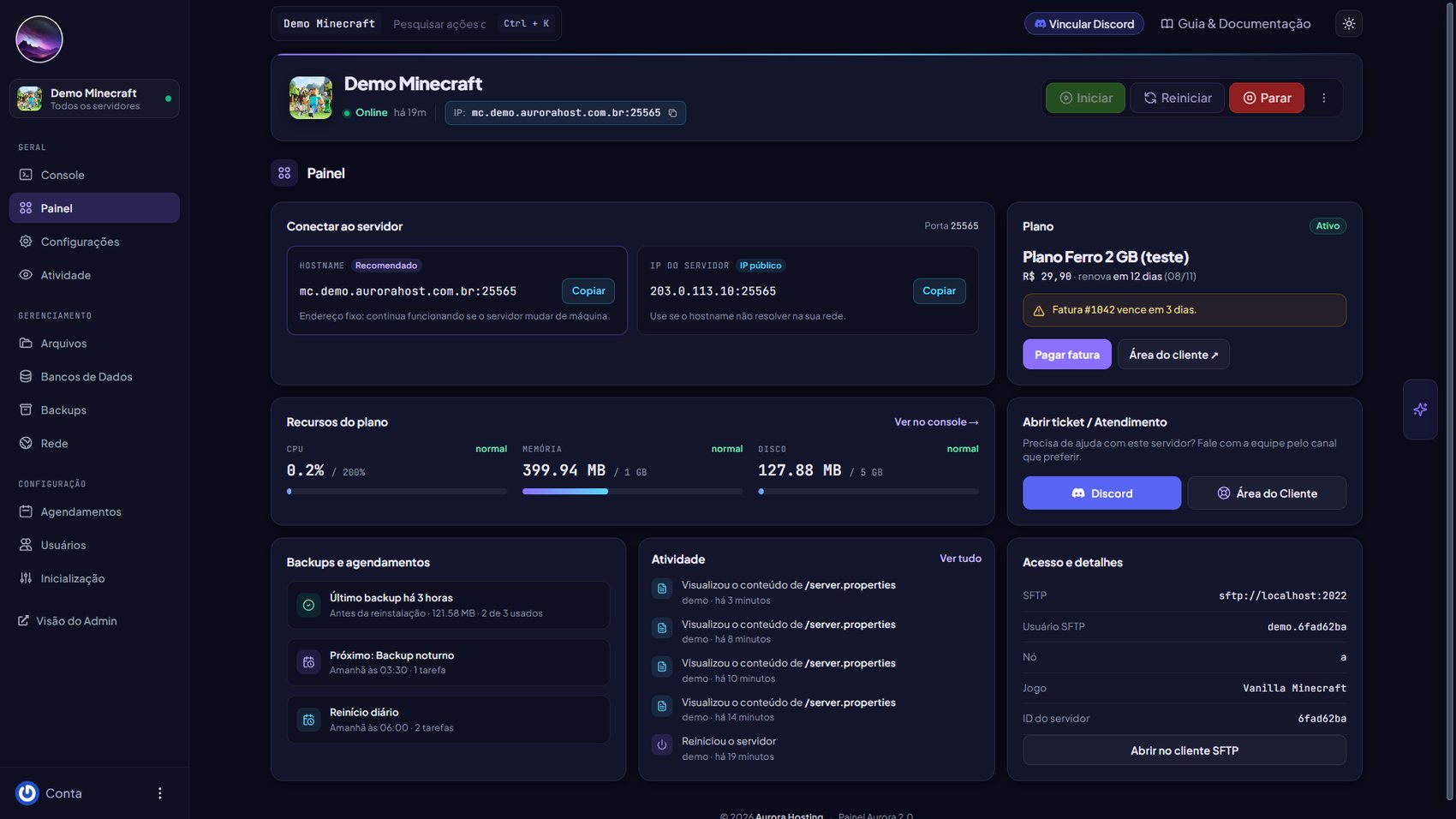
Task: Select Painel in the sidebar
Action: tap(94, 208)
